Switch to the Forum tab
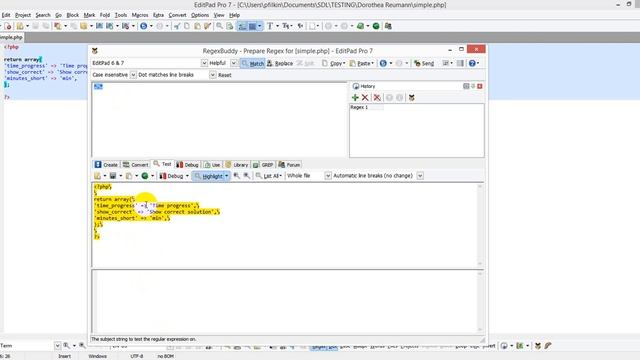The height and width of the screenshot is (360, 640). click(289, 165)
